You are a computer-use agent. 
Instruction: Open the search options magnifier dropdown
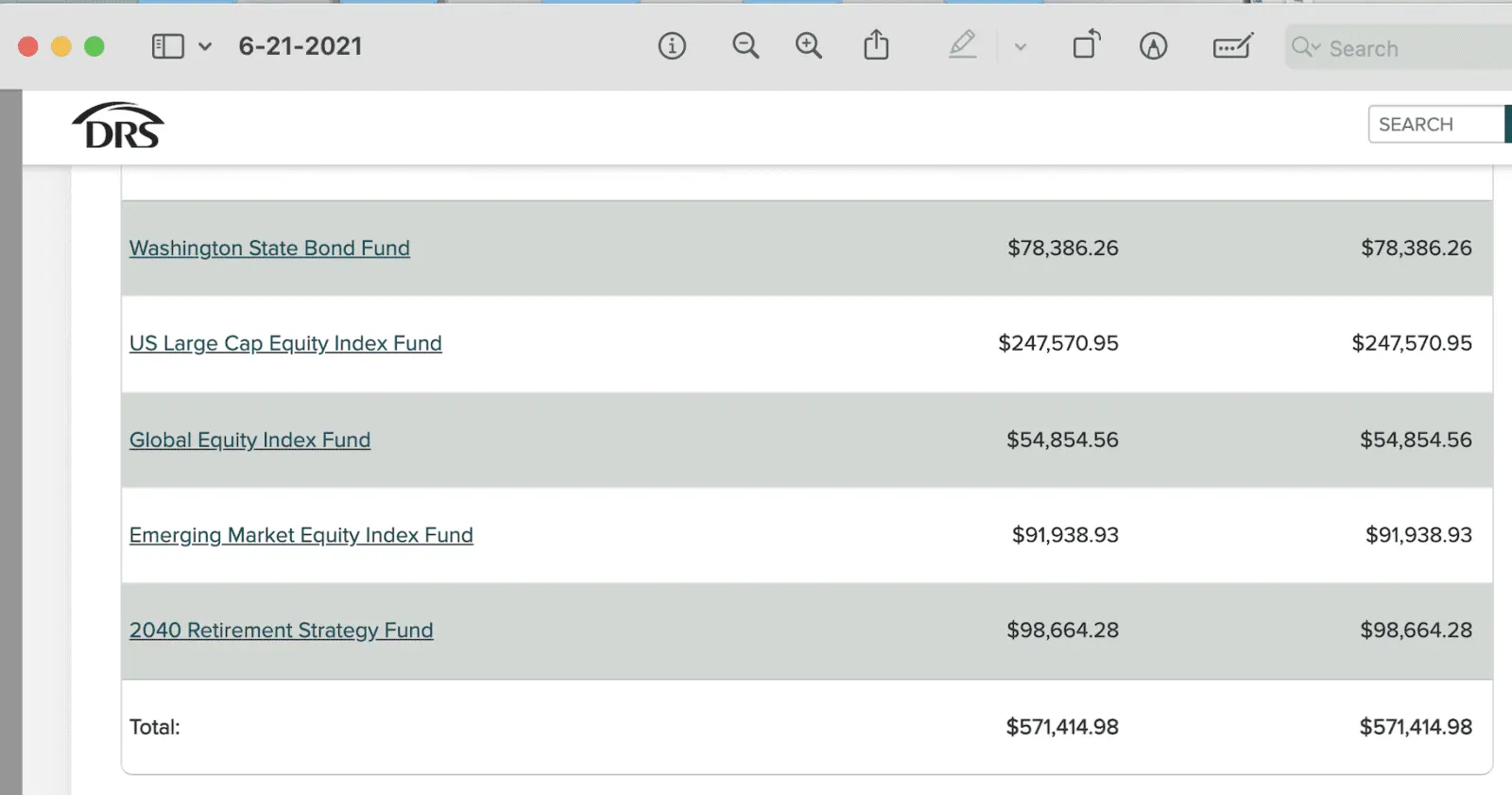click(1305, 47)
